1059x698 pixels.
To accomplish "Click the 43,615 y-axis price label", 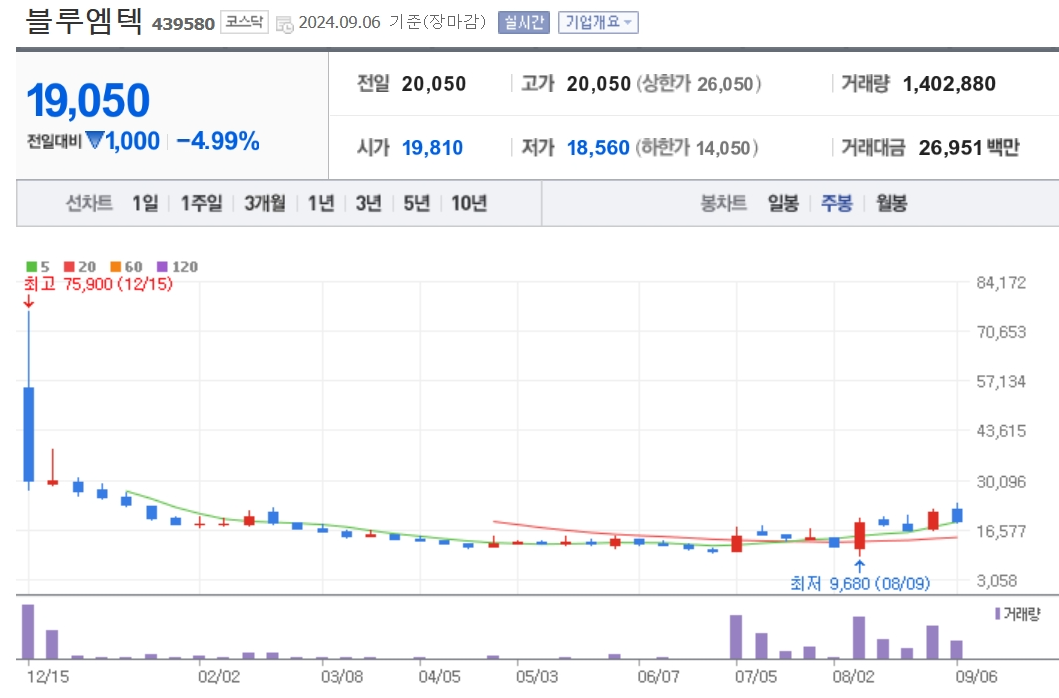I will pyautogui.click(x=1001, y=430).
